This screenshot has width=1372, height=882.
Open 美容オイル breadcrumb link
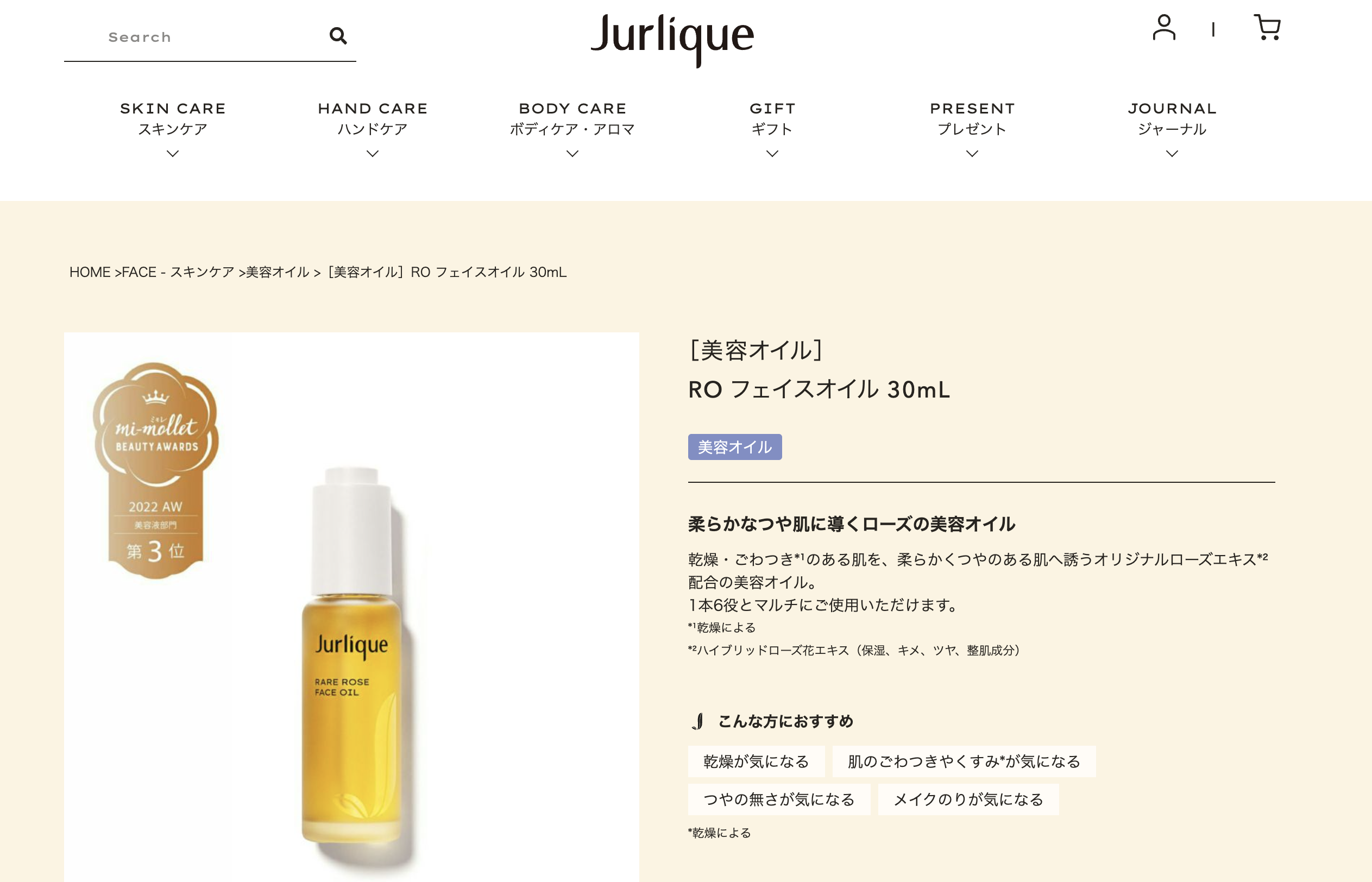pos(278,272)
